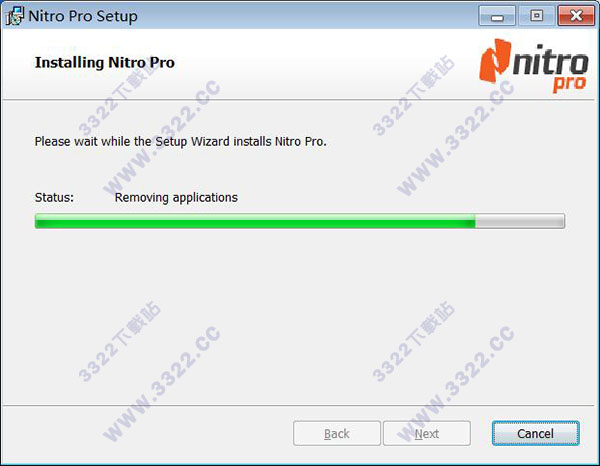
Task: Click empty title bar area left of minimize
Action: 306,16
